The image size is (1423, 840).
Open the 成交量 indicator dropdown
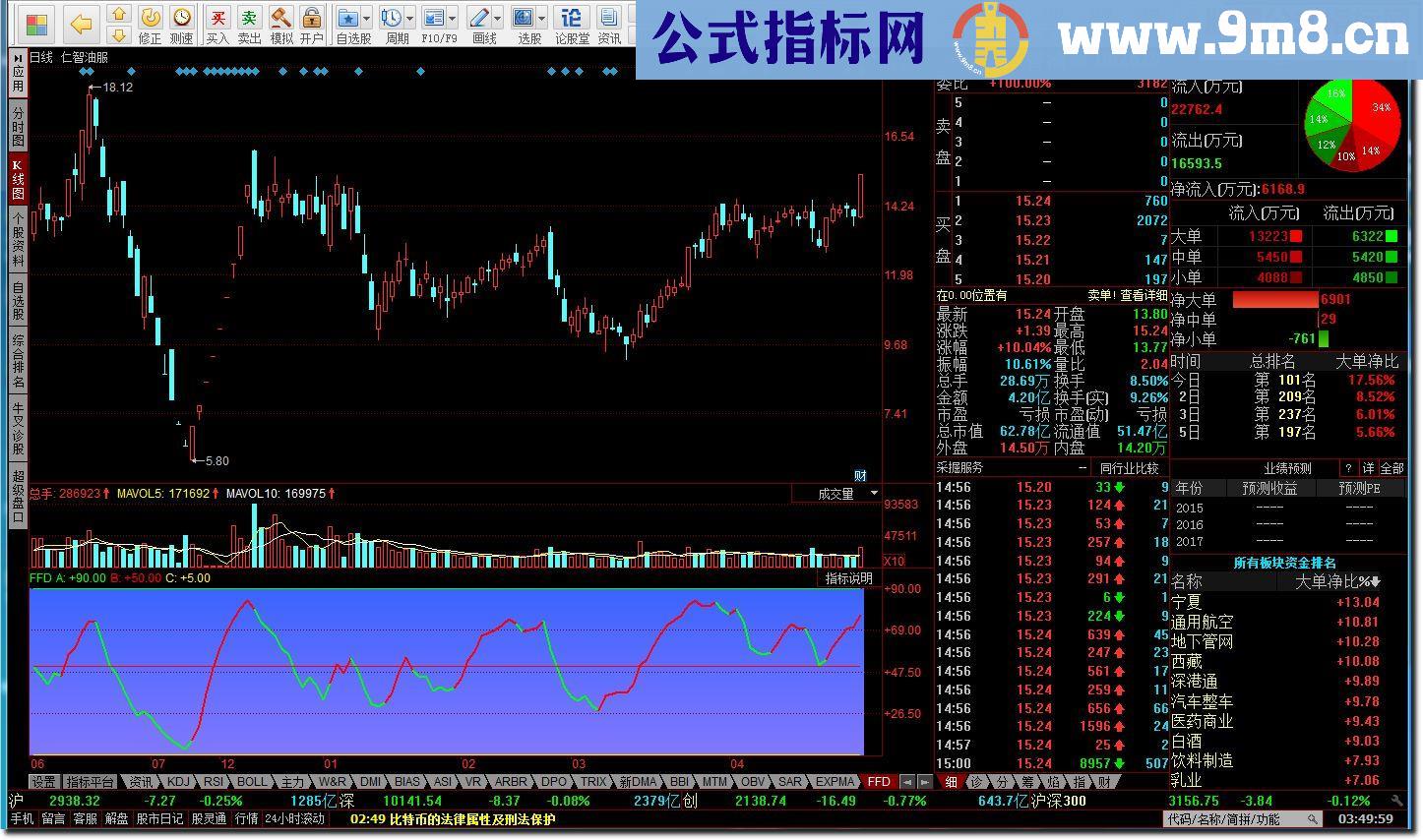(873, 494)
